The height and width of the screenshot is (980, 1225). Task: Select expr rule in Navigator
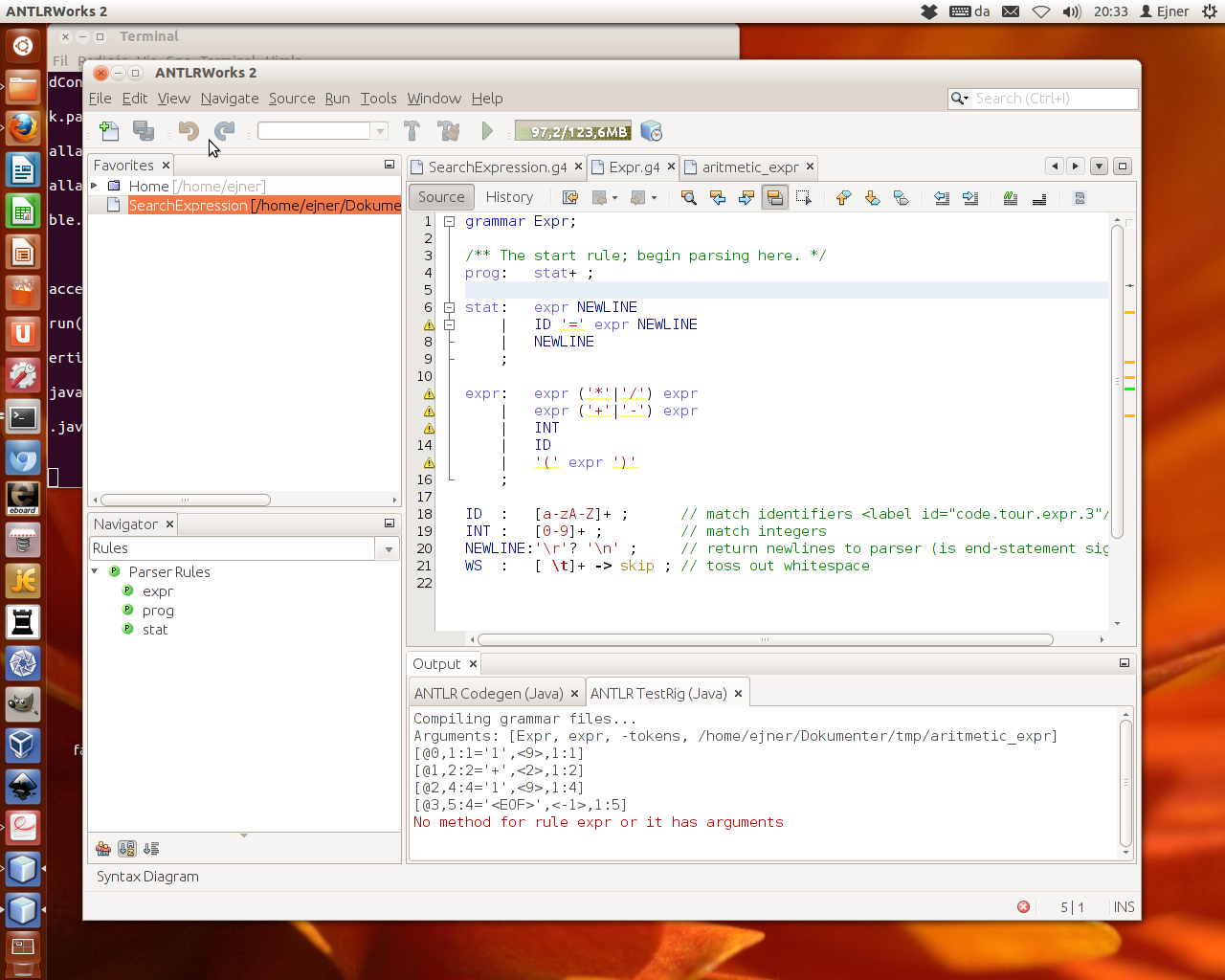(x=157, y=591)
